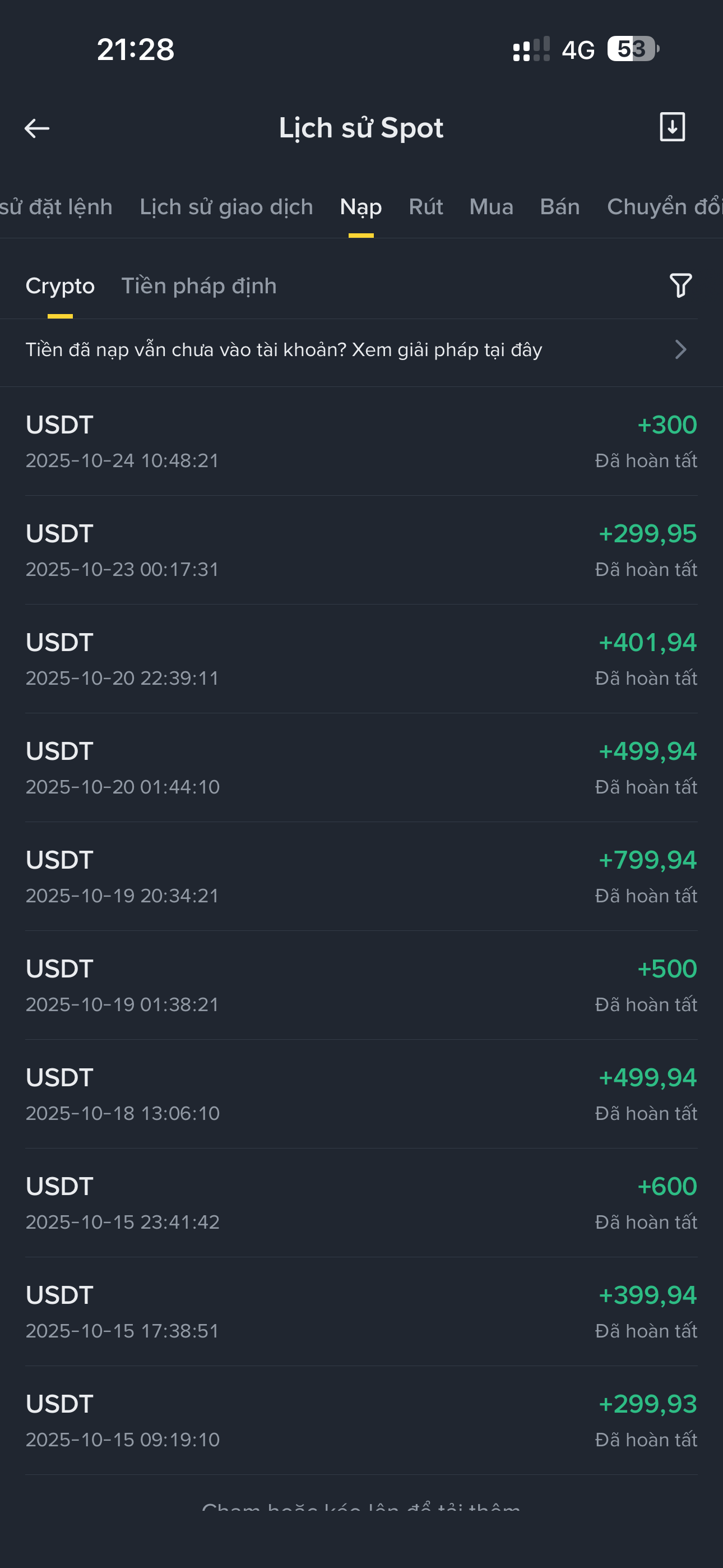Open the Bán tab

click(x=559, y=207)
